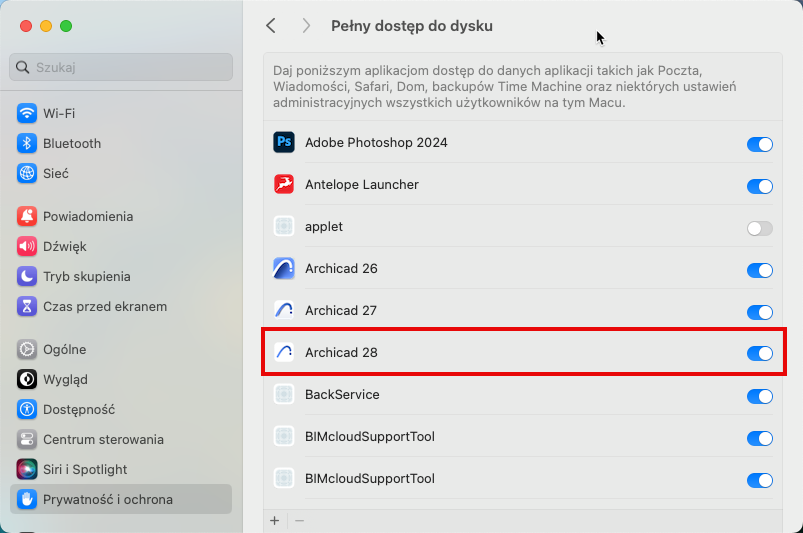Open Sieć network settings

click(121, 174)
